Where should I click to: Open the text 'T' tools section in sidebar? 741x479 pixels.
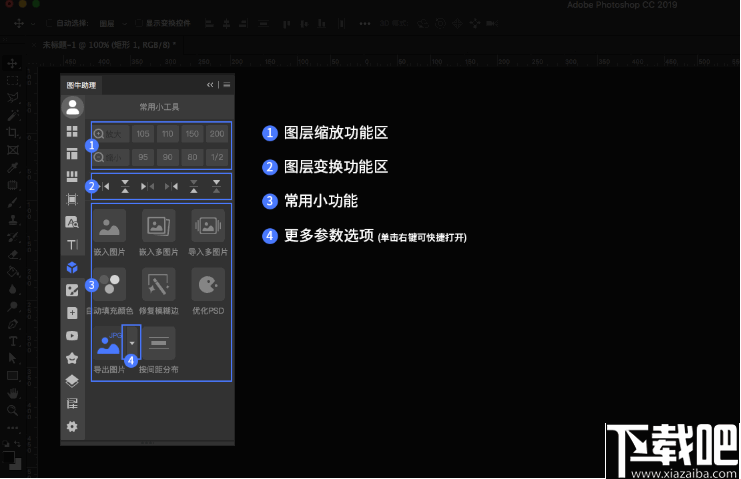72,245
